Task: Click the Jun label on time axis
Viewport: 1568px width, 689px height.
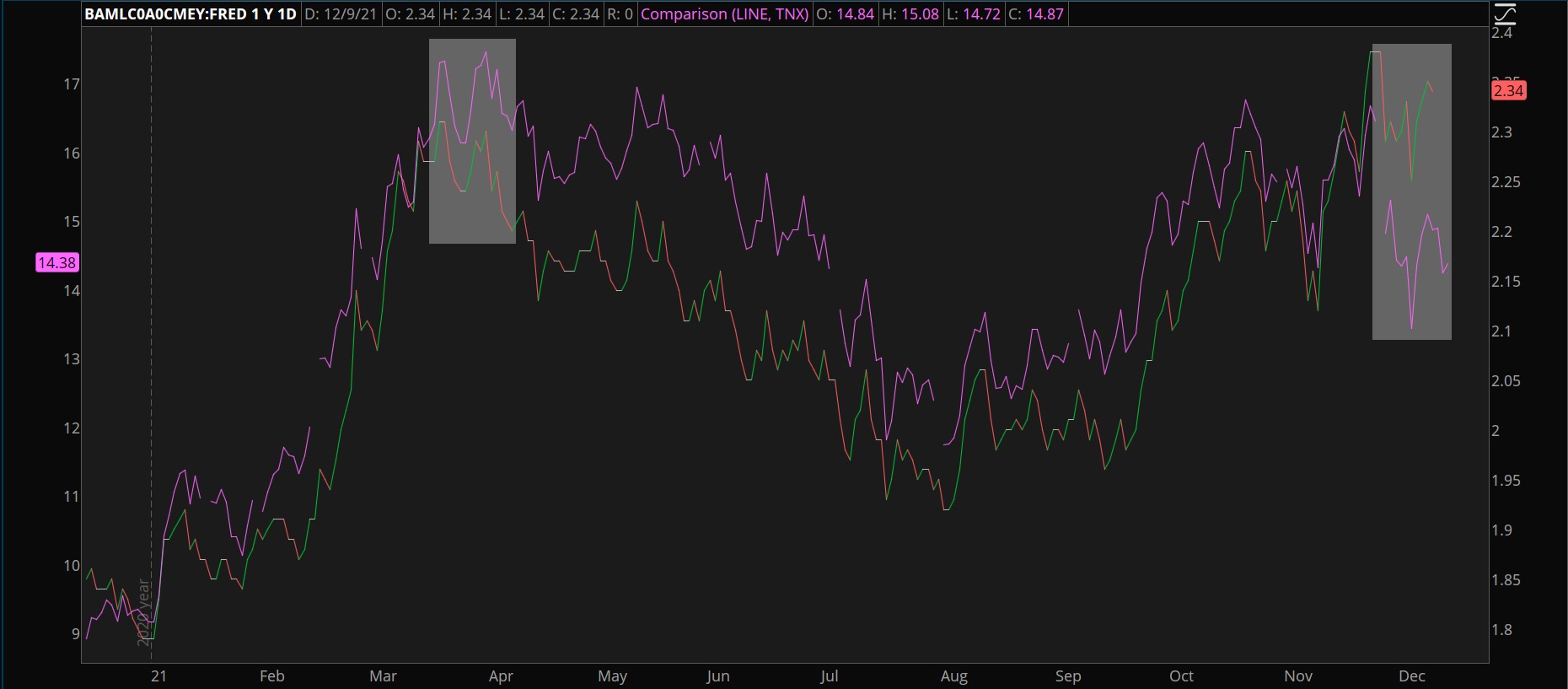Action: [718, 676]
